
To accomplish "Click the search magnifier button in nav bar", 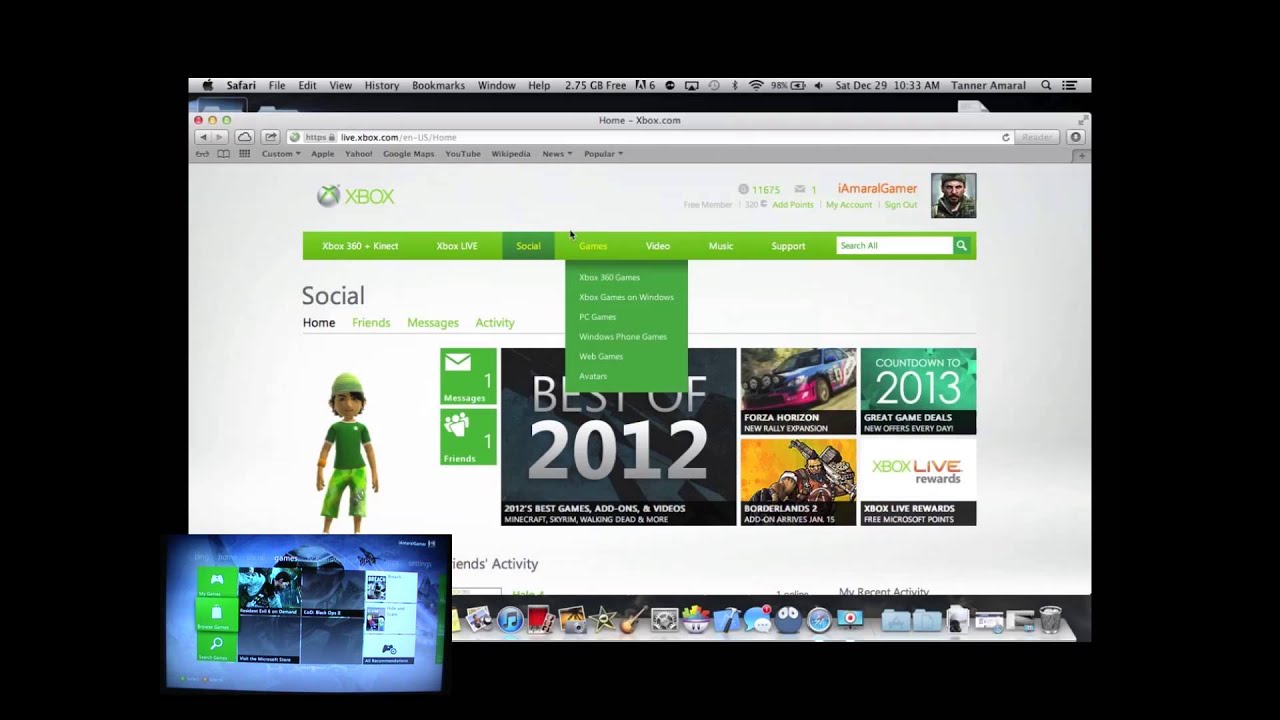I will pyautogui.click(x=961, y=245).
